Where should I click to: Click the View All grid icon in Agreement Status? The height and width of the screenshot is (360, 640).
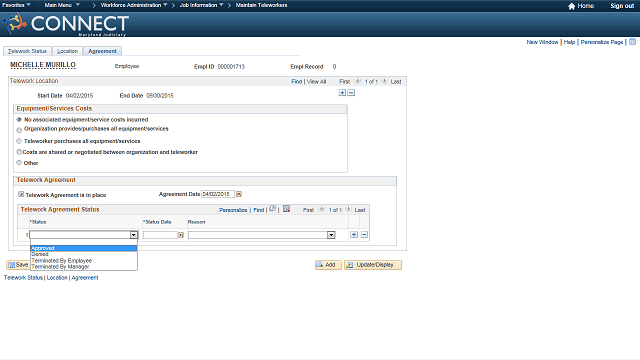(273, 209)
